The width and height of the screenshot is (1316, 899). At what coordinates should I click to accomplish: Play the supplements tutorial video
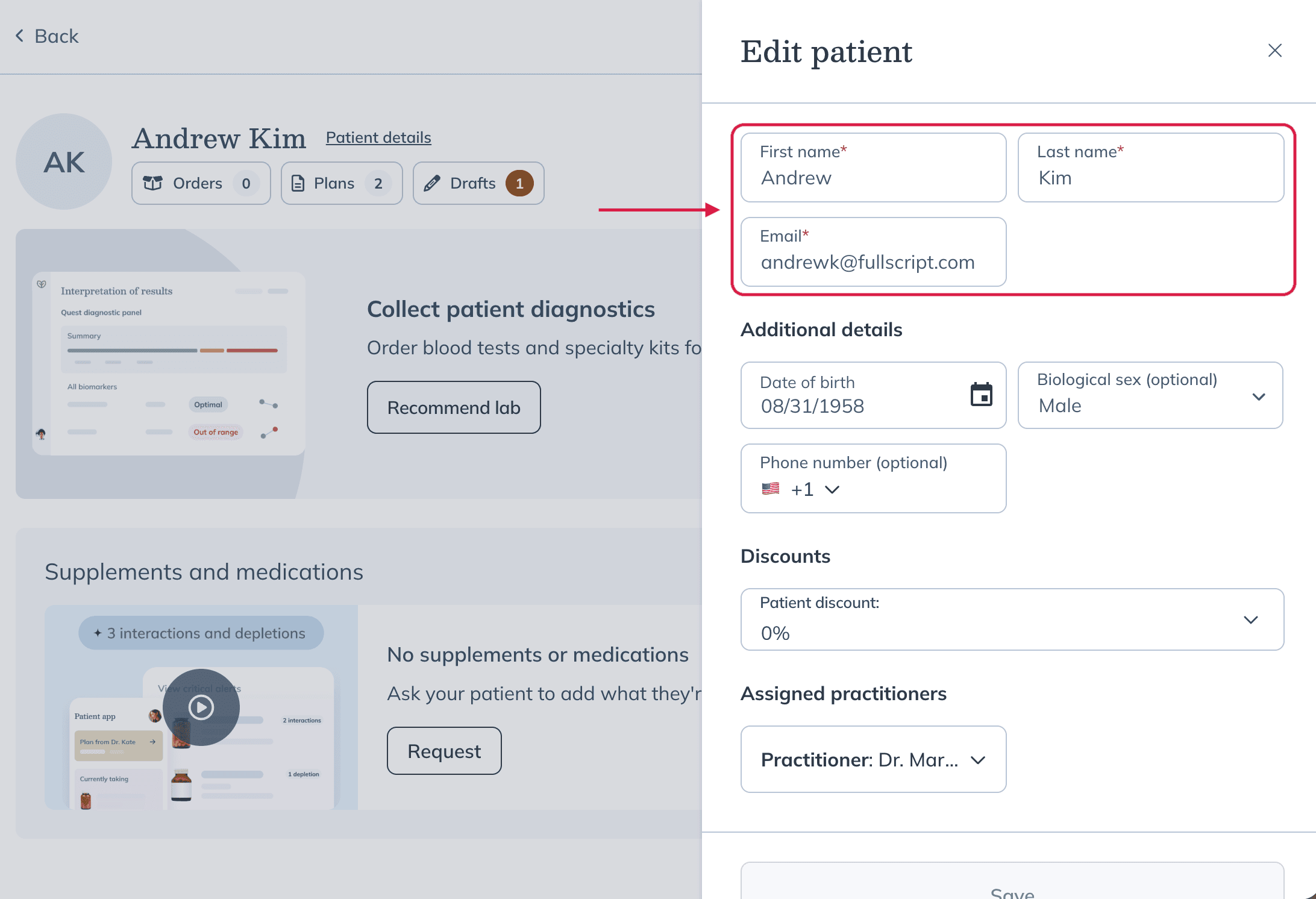click(x=201, y=707)
